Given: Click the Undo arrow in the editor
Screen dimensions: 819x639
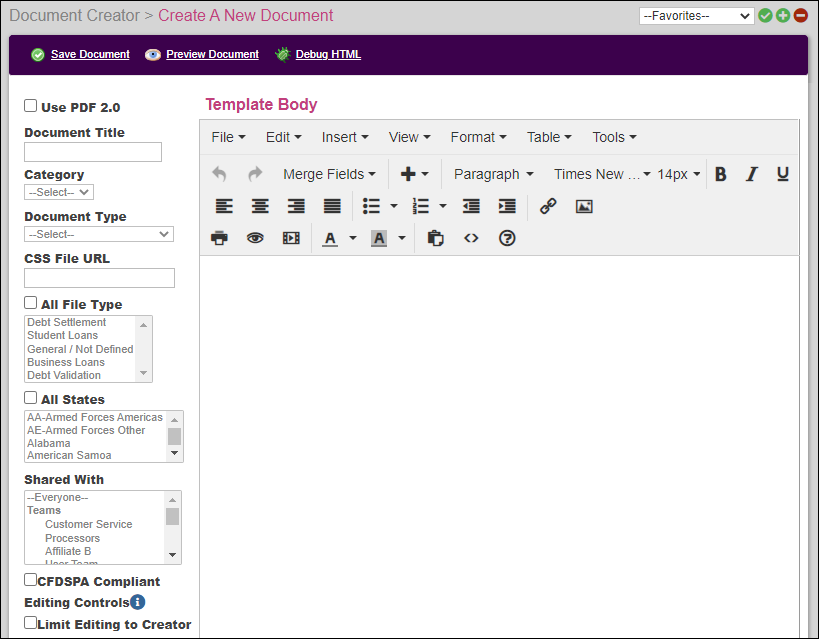Looking at the screenshot, I should pyautogui.click(x=219, y=173).
